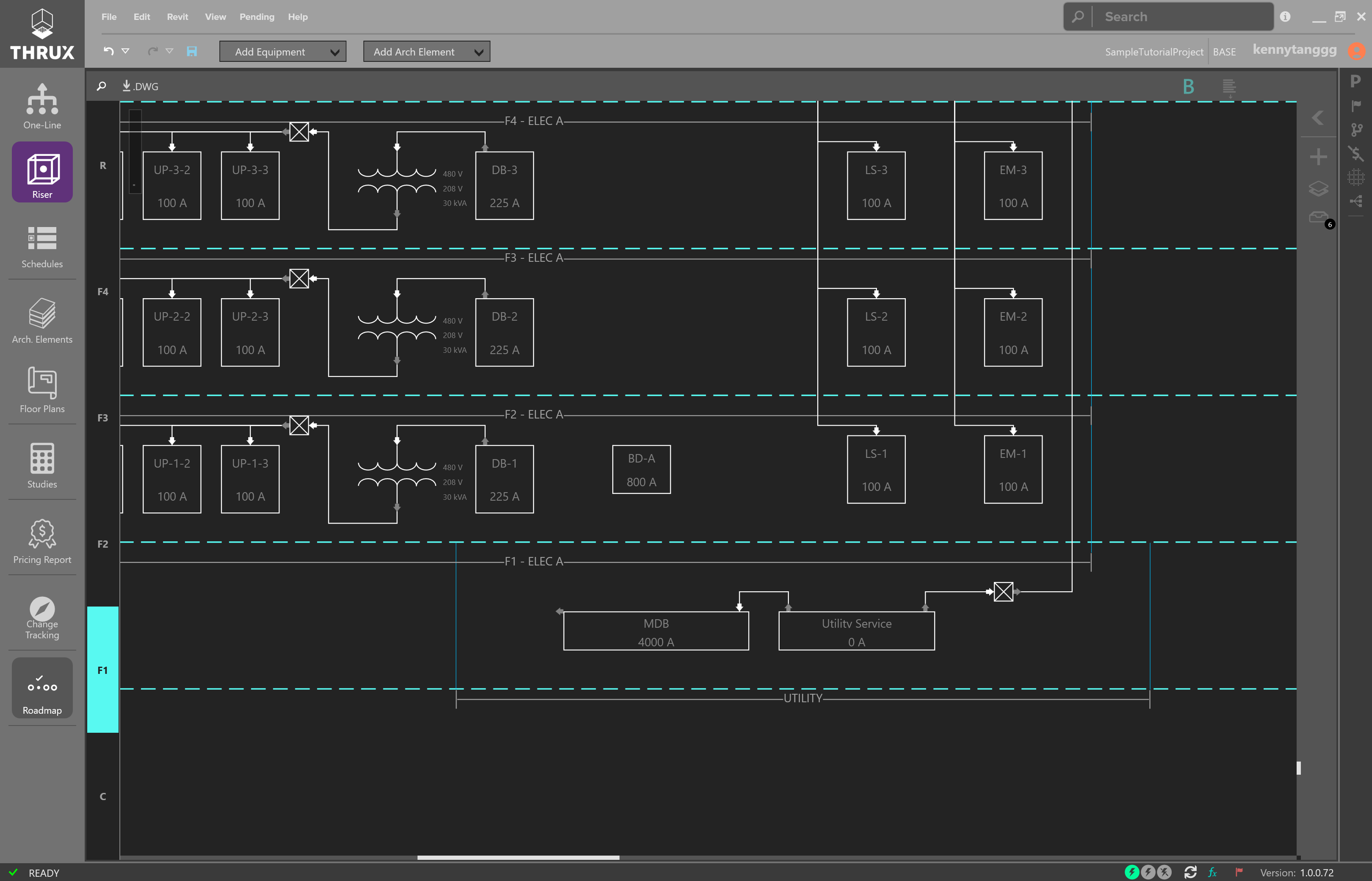Image resolution: width=1372 pixels, height=881 pixels.
Task: Select the Riser sidebar icon
Action: pos(42,172)
